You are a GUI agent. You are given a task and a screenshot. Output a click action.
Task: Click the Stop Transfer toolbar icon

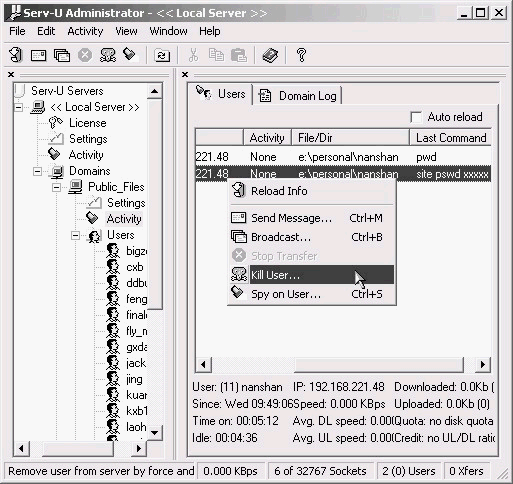pyautogui.click(x=85, y=55)
